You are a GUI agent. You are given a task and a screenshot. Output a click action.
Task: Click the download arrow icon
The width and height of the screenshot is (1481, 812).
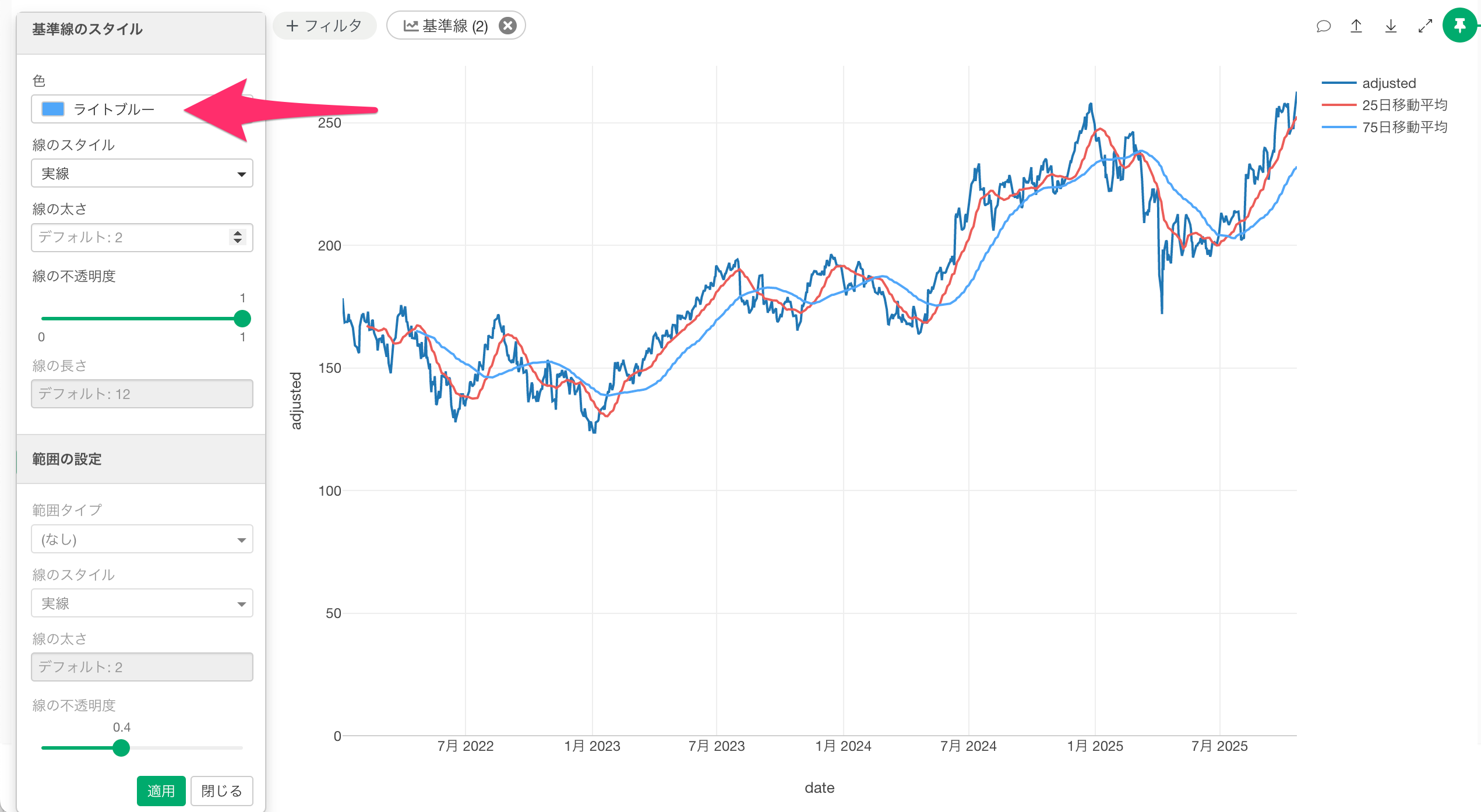(x=1391, y=26)
